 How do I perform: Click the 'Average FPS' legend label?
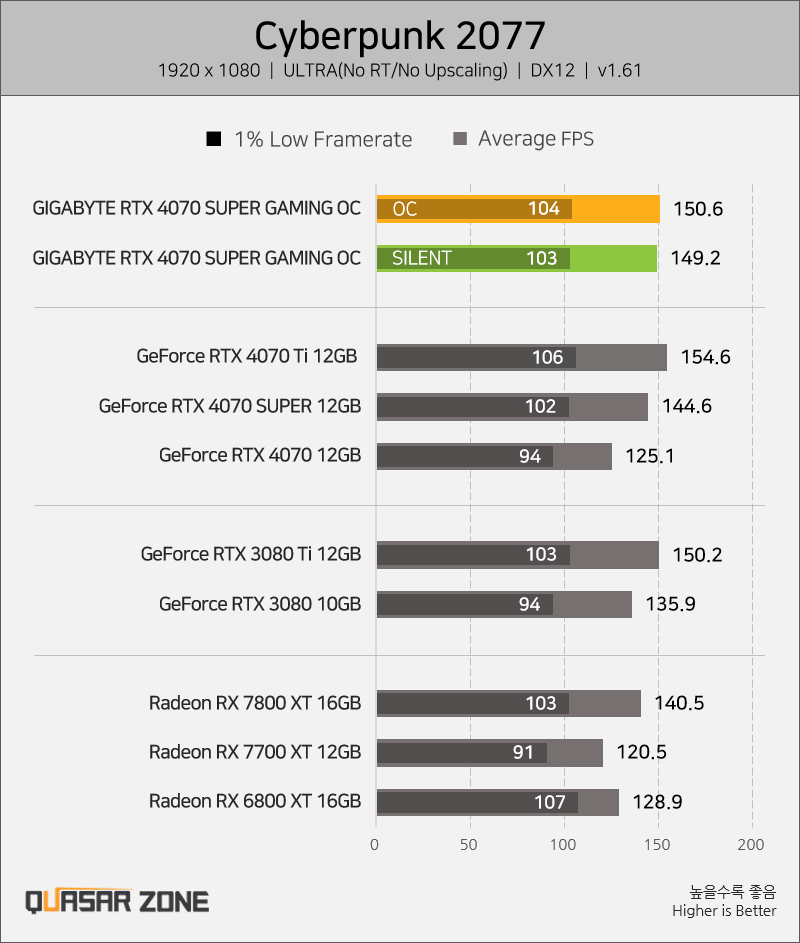click(x=536, y=139)
